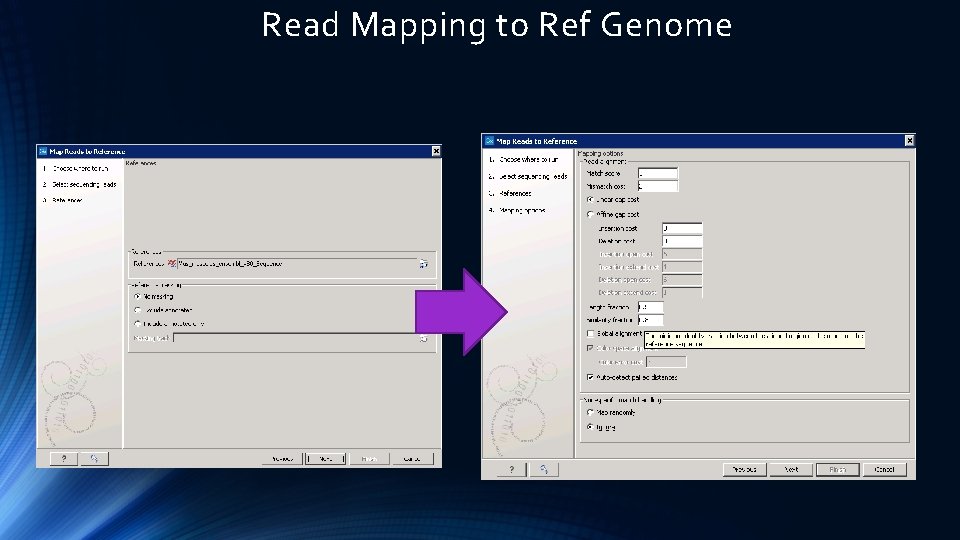Click the Deletion open cost field

point(682,280)
